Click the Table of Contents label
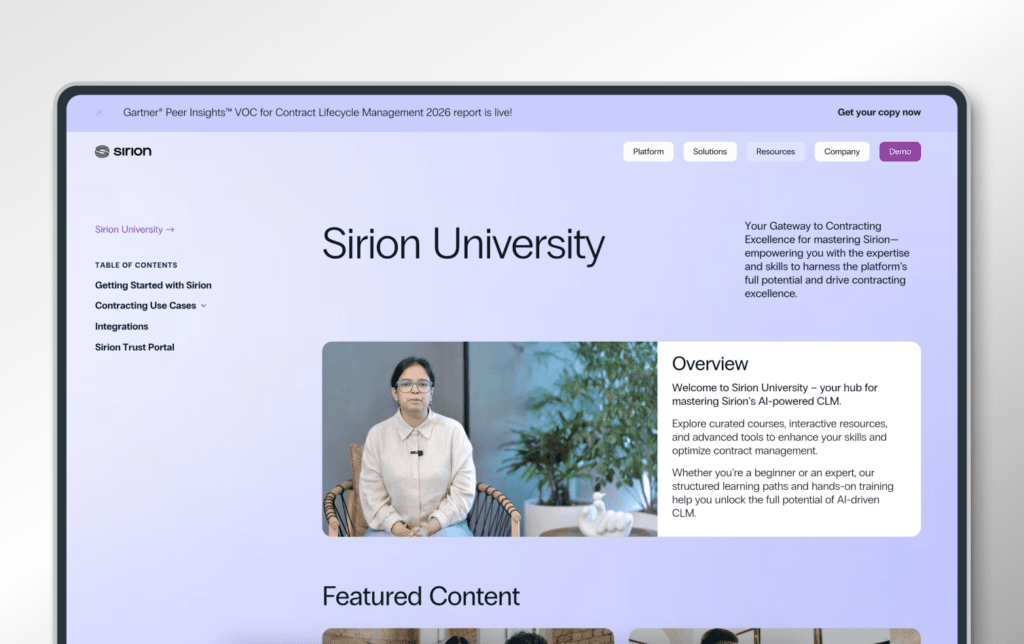This screenshot has height=644, width=1024. point(136,265)
